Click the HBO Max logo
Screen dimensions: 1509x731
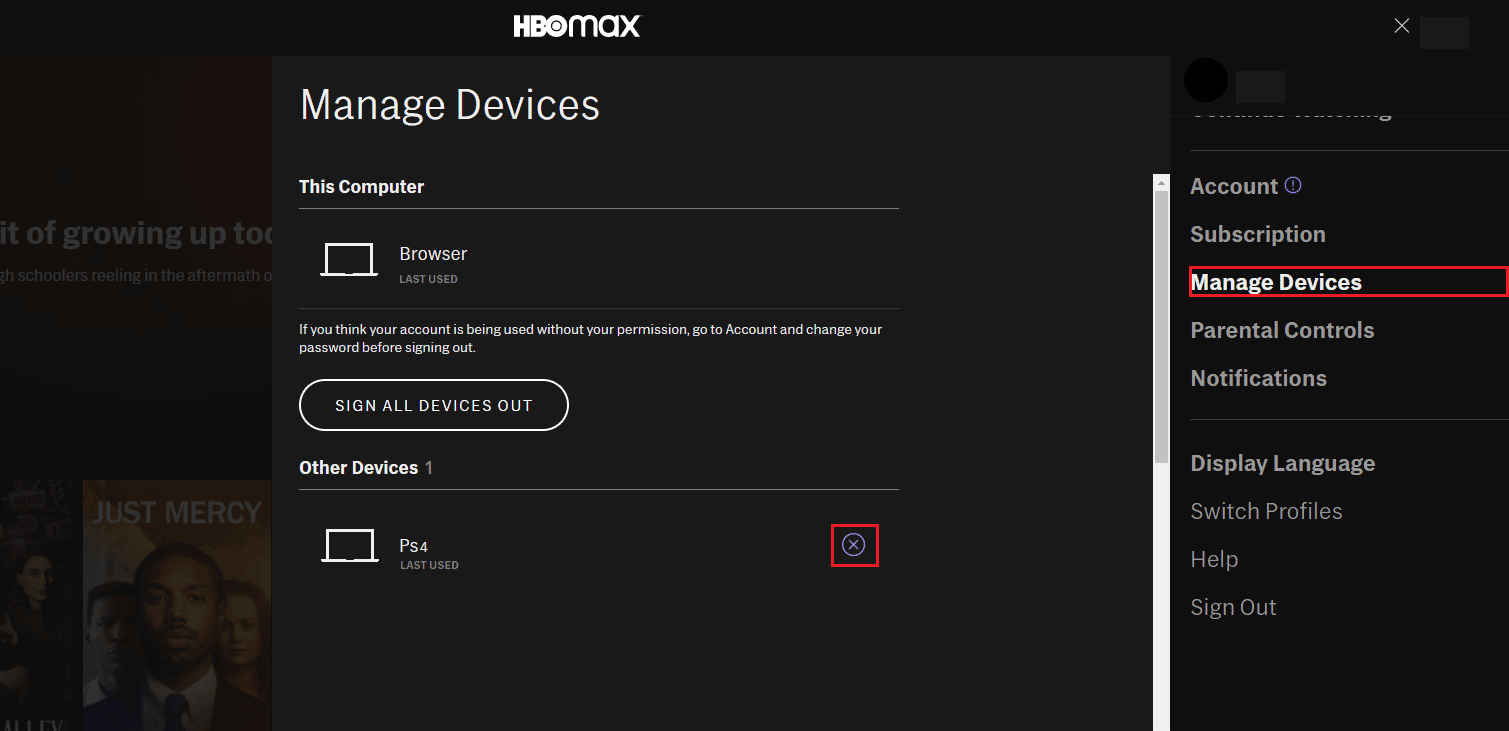click(576, 26)
